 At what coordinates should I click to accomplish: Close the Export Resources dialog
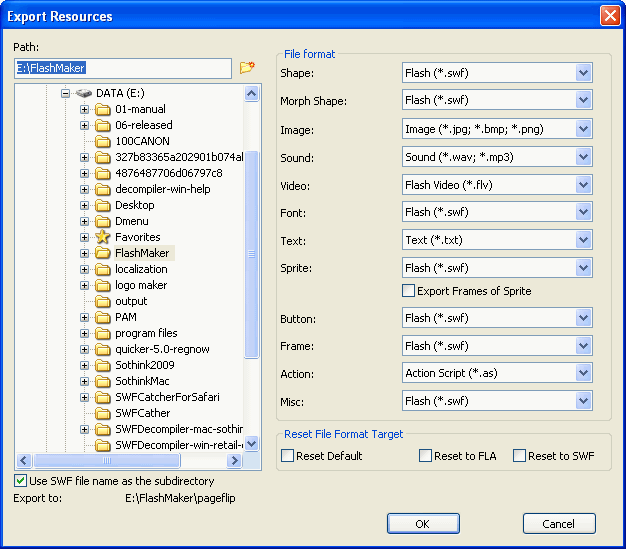(610, 16)
